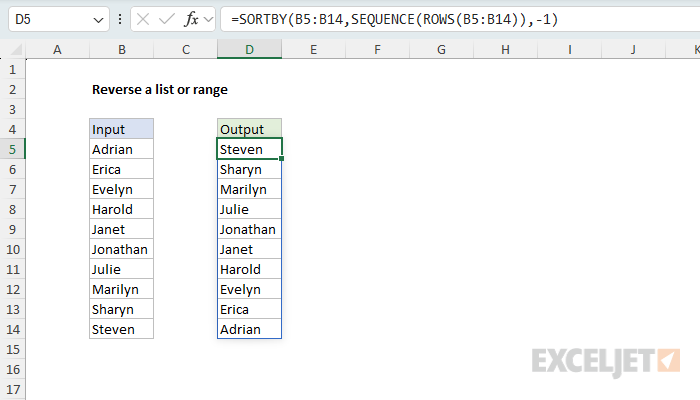Click the cancel (X) formula button
This screenshot has height=400, width=700.
click(x=143, y=19)
